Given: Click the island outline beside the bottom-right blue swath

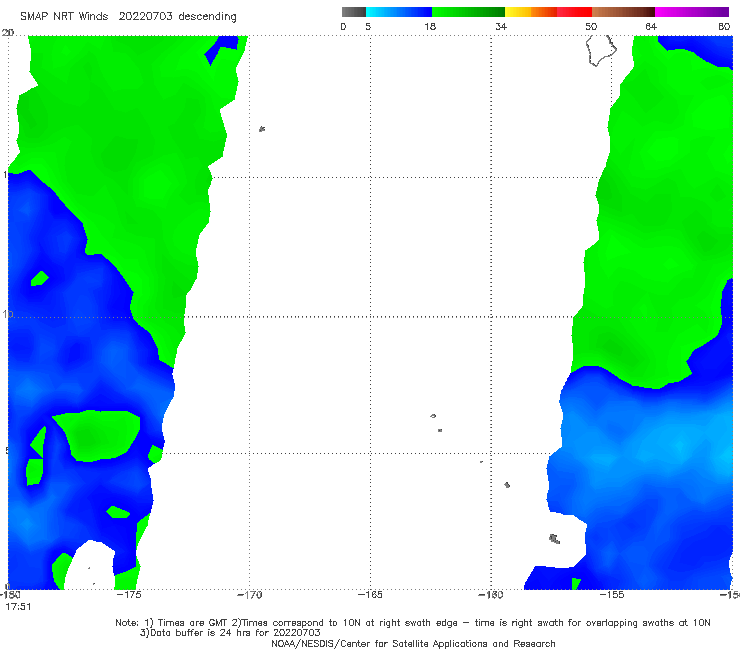Looking at the screenshot, I should (555, 539).
